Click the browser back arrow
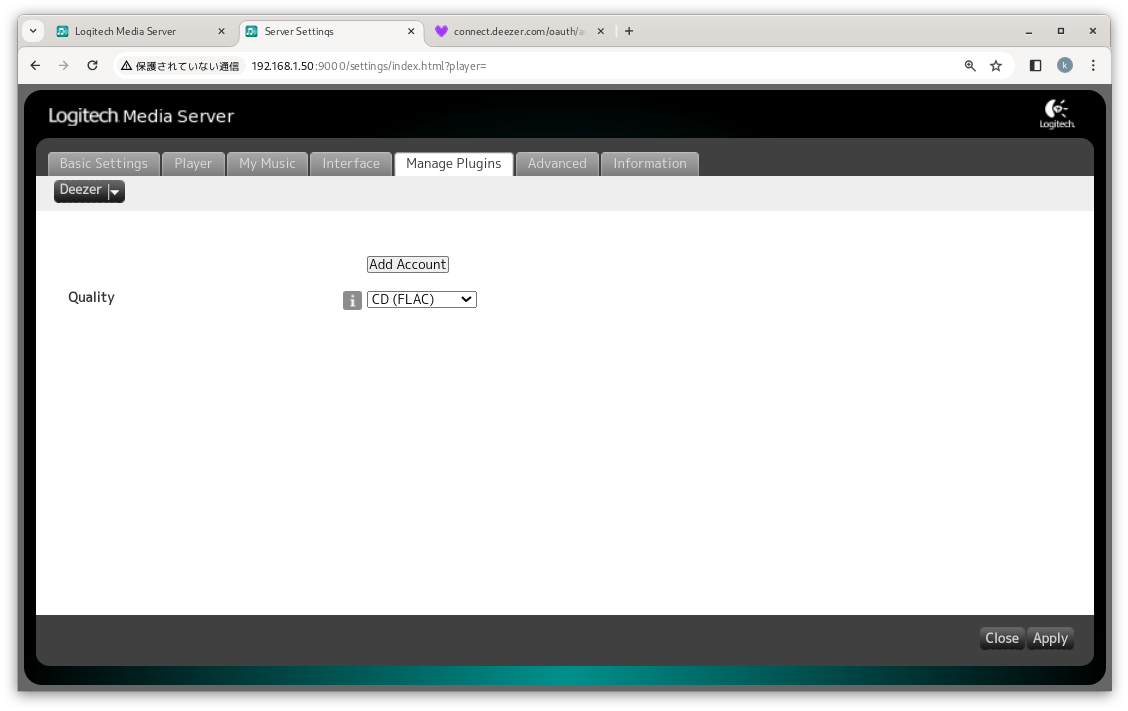Screen dimensions: 1128x711 click(35, 65)
